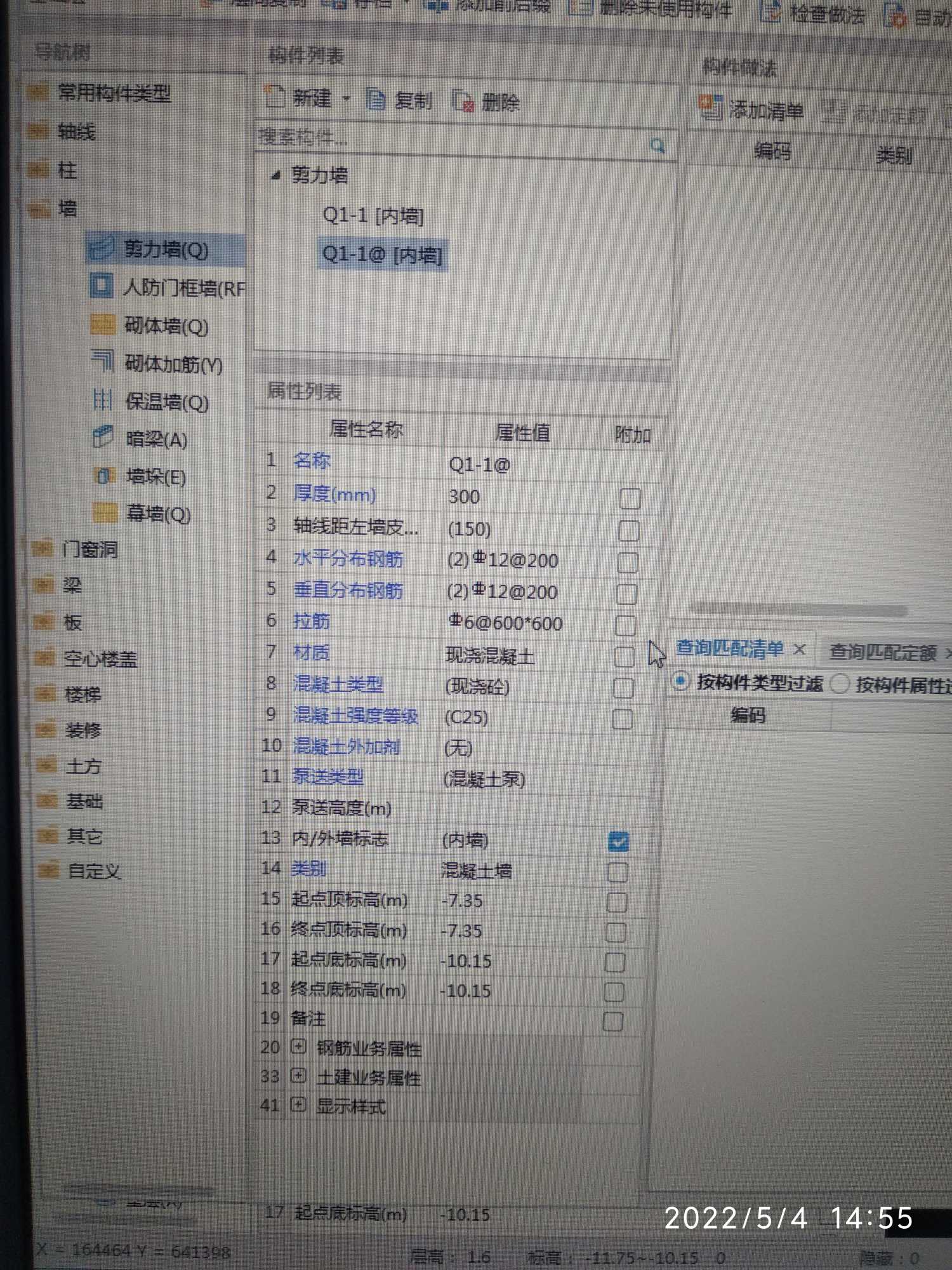This screenshot has width=952, height=1270.
Task: Click the 新建 new component icon
Action: (275, 97)
